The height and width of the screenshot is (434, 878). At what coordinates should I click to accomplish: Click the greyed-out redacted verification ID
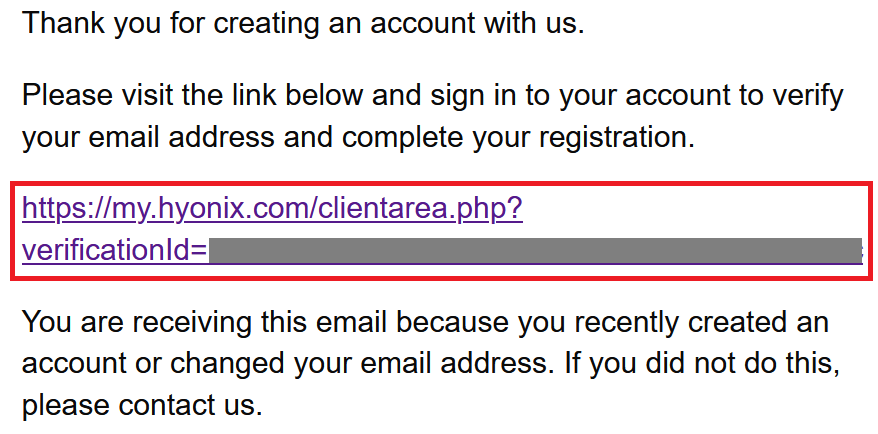pos(535,251)
